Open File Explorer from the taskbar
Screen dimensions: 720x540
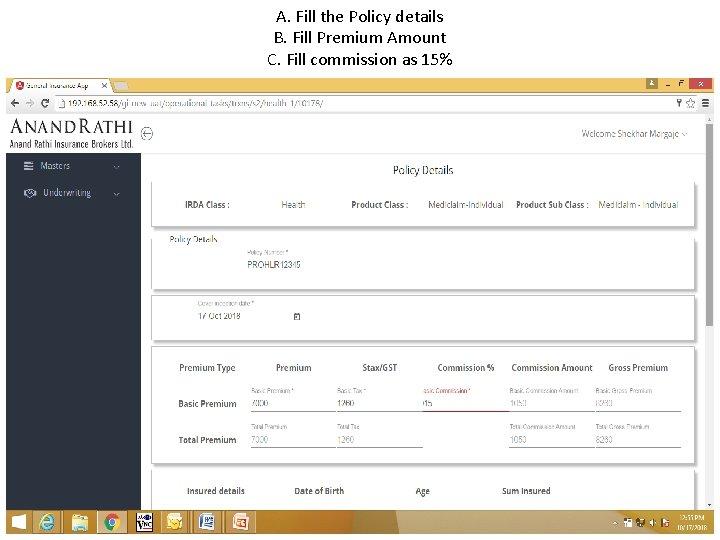80,522
